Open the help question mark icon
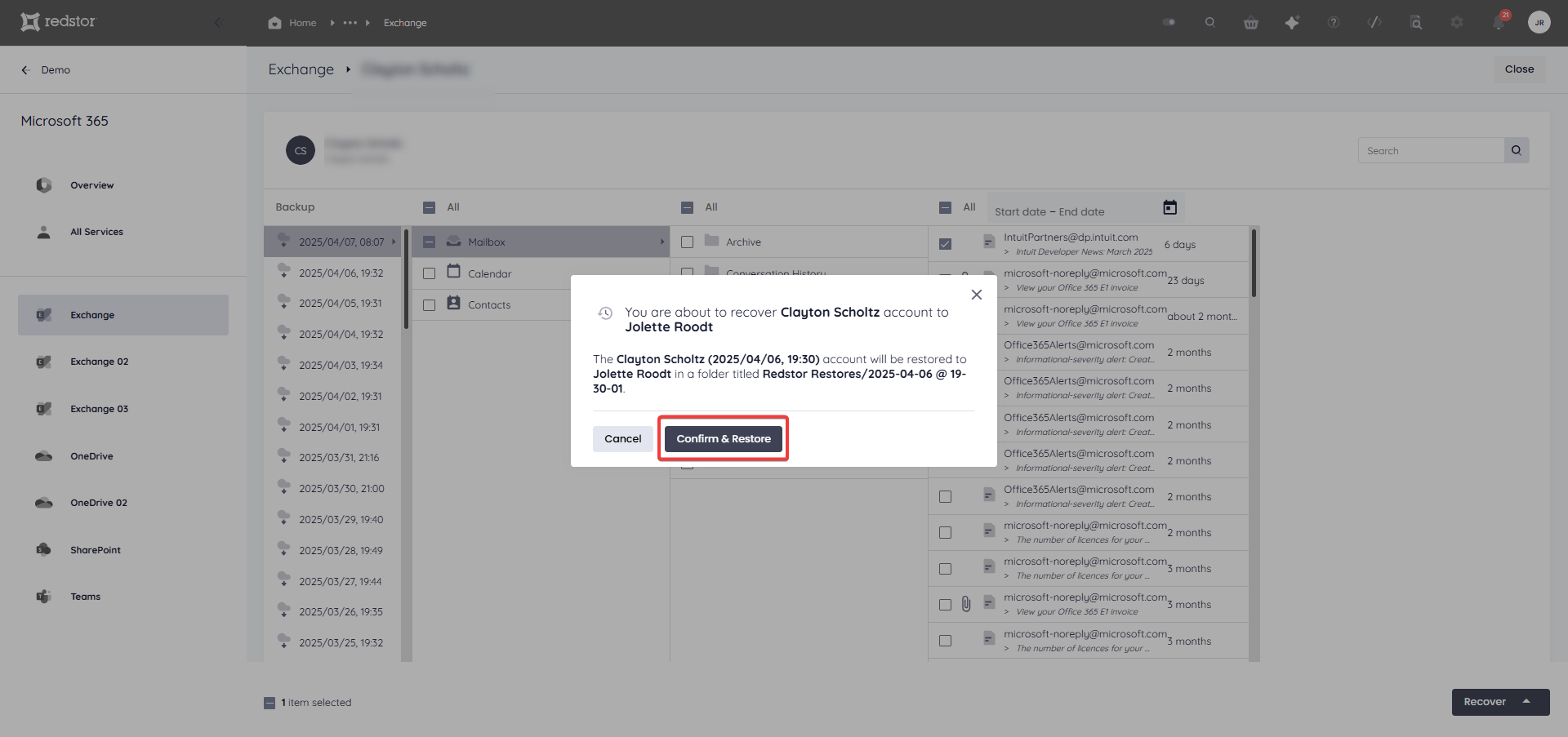The width and height of the screenshot is (1568, 737). click(x=1333, y=23)
